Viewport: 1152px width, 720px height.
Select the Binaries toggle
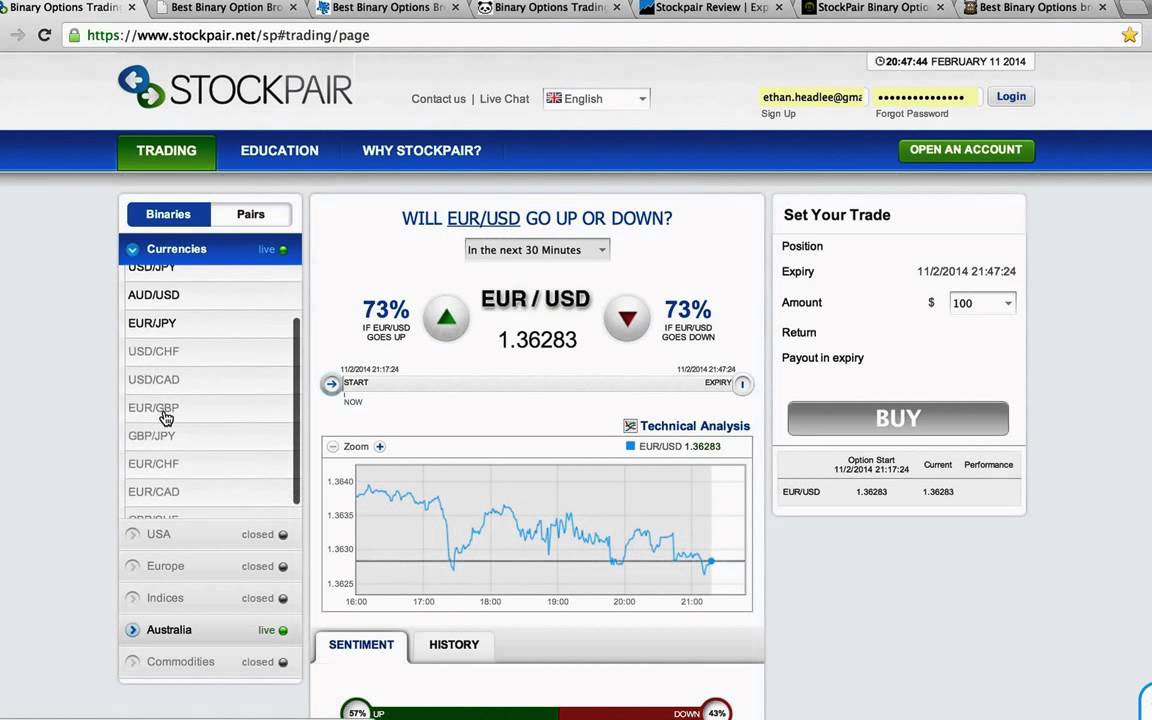click(x=168, y=215)
